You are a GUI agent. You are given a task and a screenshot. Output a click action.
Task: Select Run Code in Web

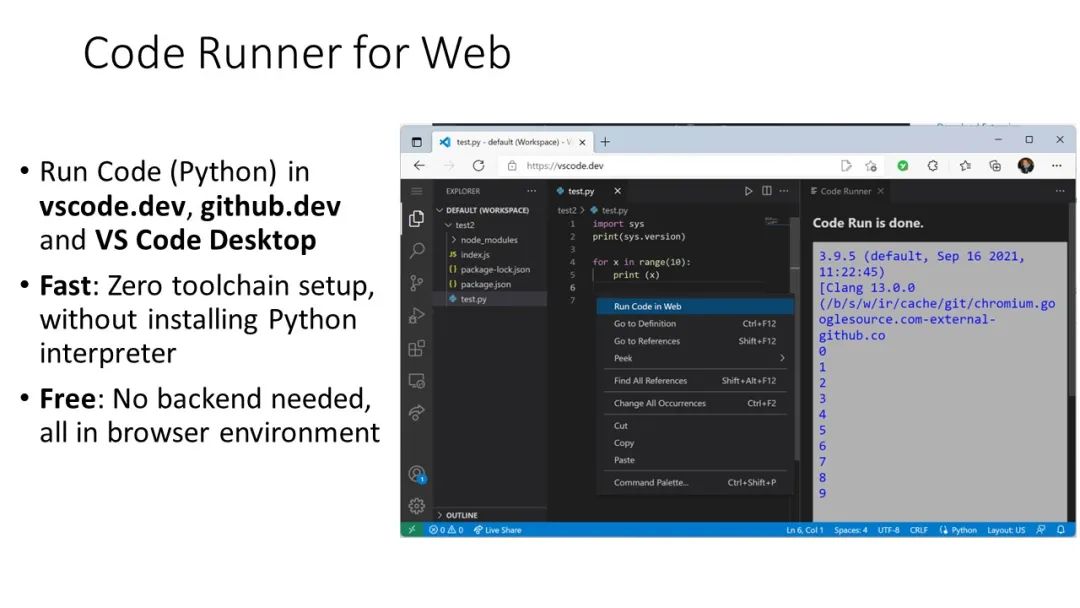point(695,306)
